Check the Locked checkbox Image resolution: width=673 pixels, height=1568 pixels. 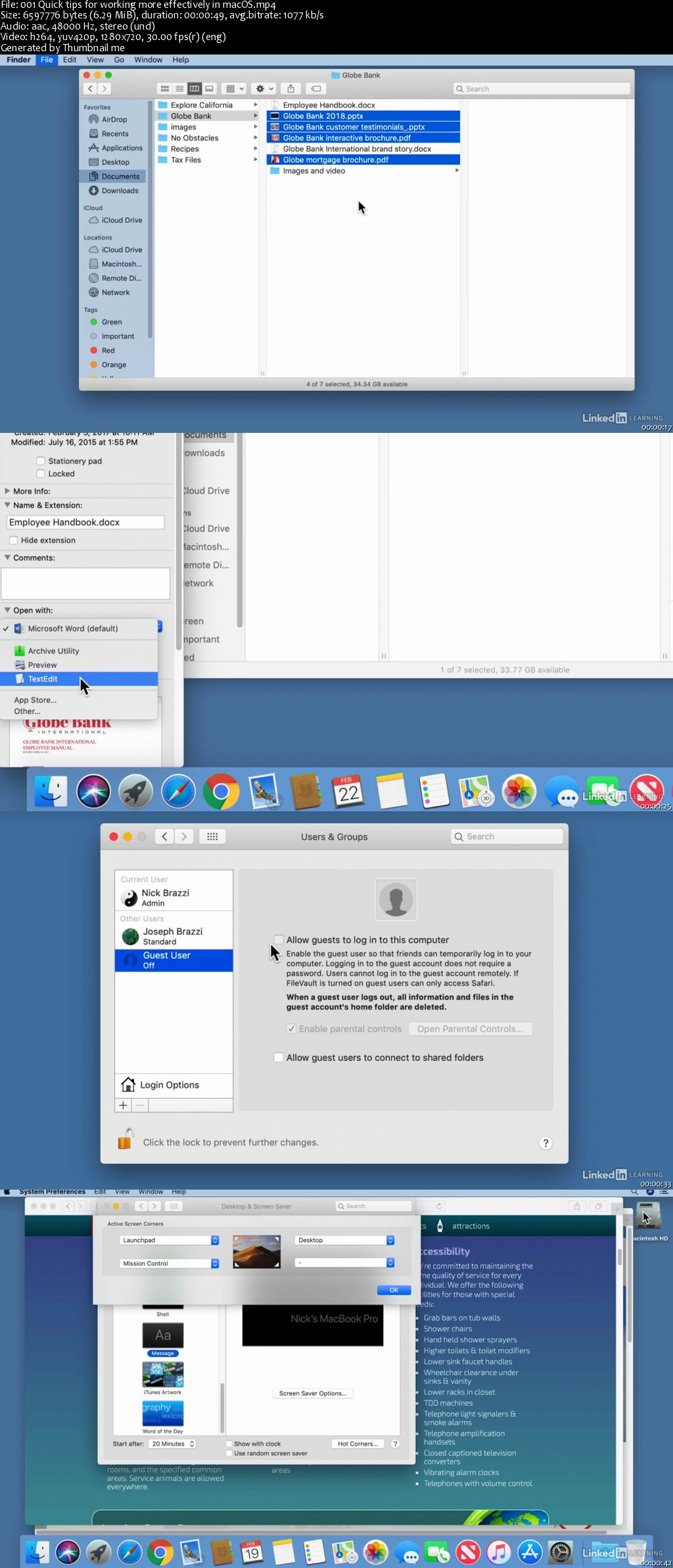tap(41, 474)
